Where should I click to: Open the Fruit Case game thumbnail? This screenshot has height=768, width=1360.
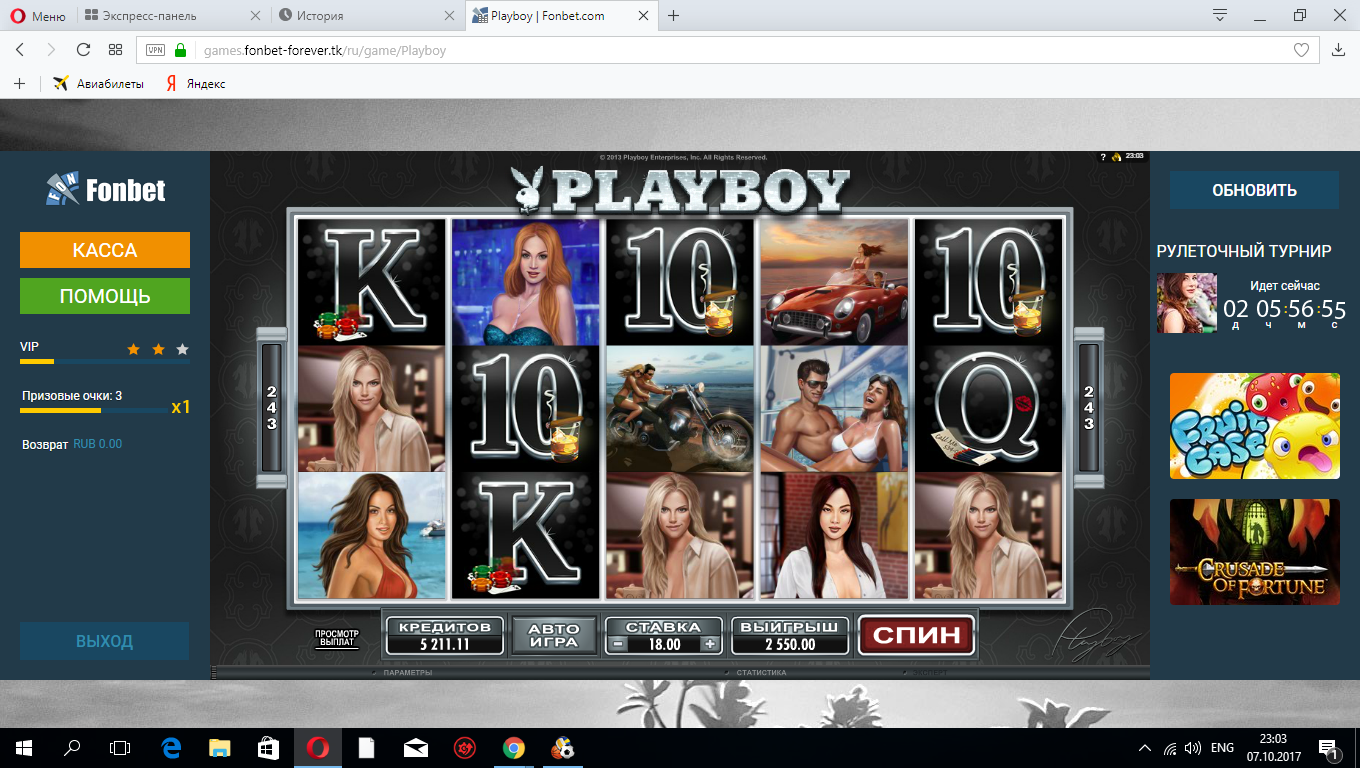point(1254,426)
